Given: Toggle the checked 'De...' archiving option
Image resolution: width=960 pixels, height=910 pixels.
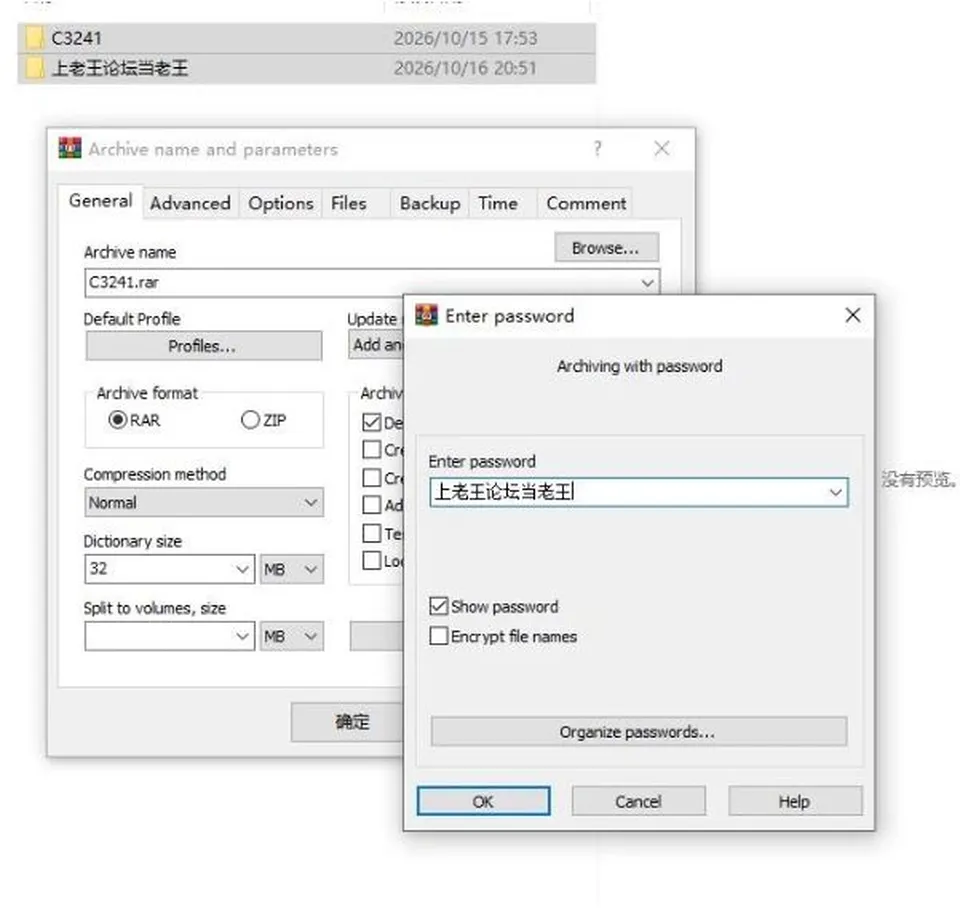Looking at the screenshot, I should [372, 422].
